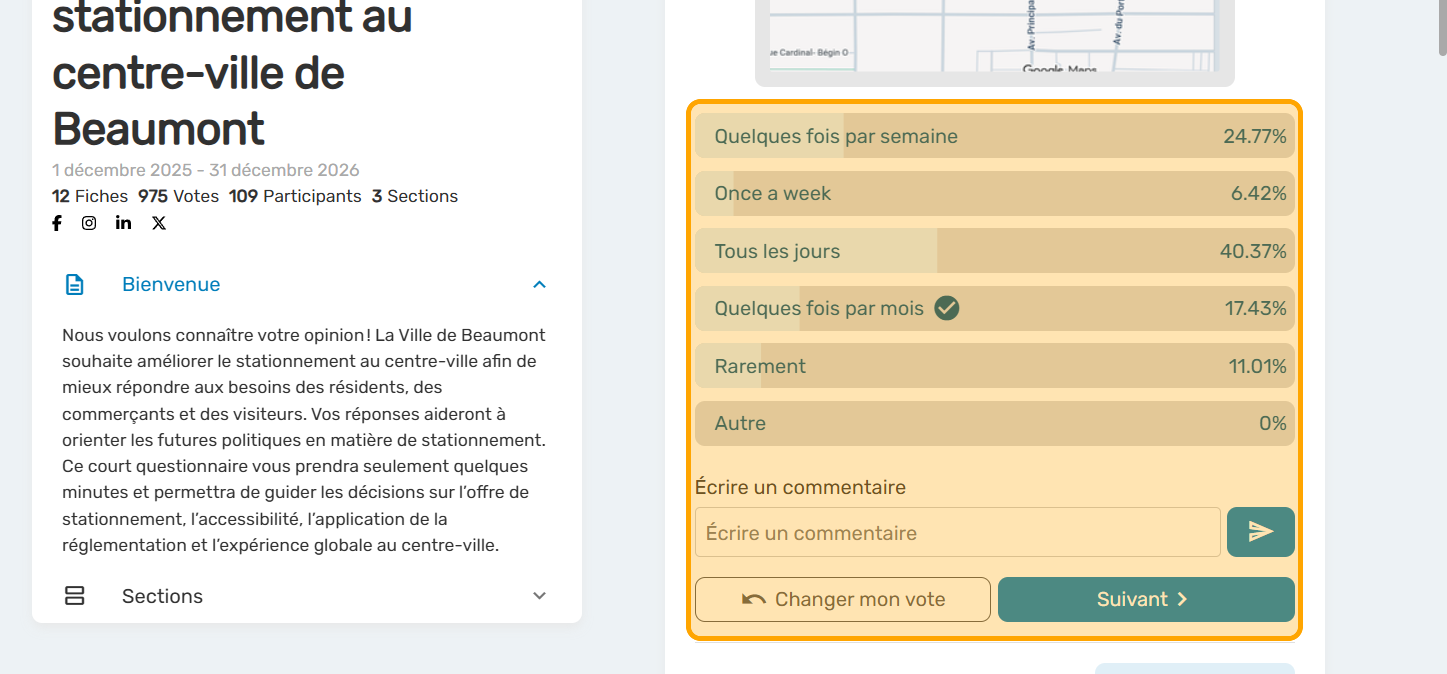
Task: Select the "Tous les jours" answer
Action: coord(994,251)
